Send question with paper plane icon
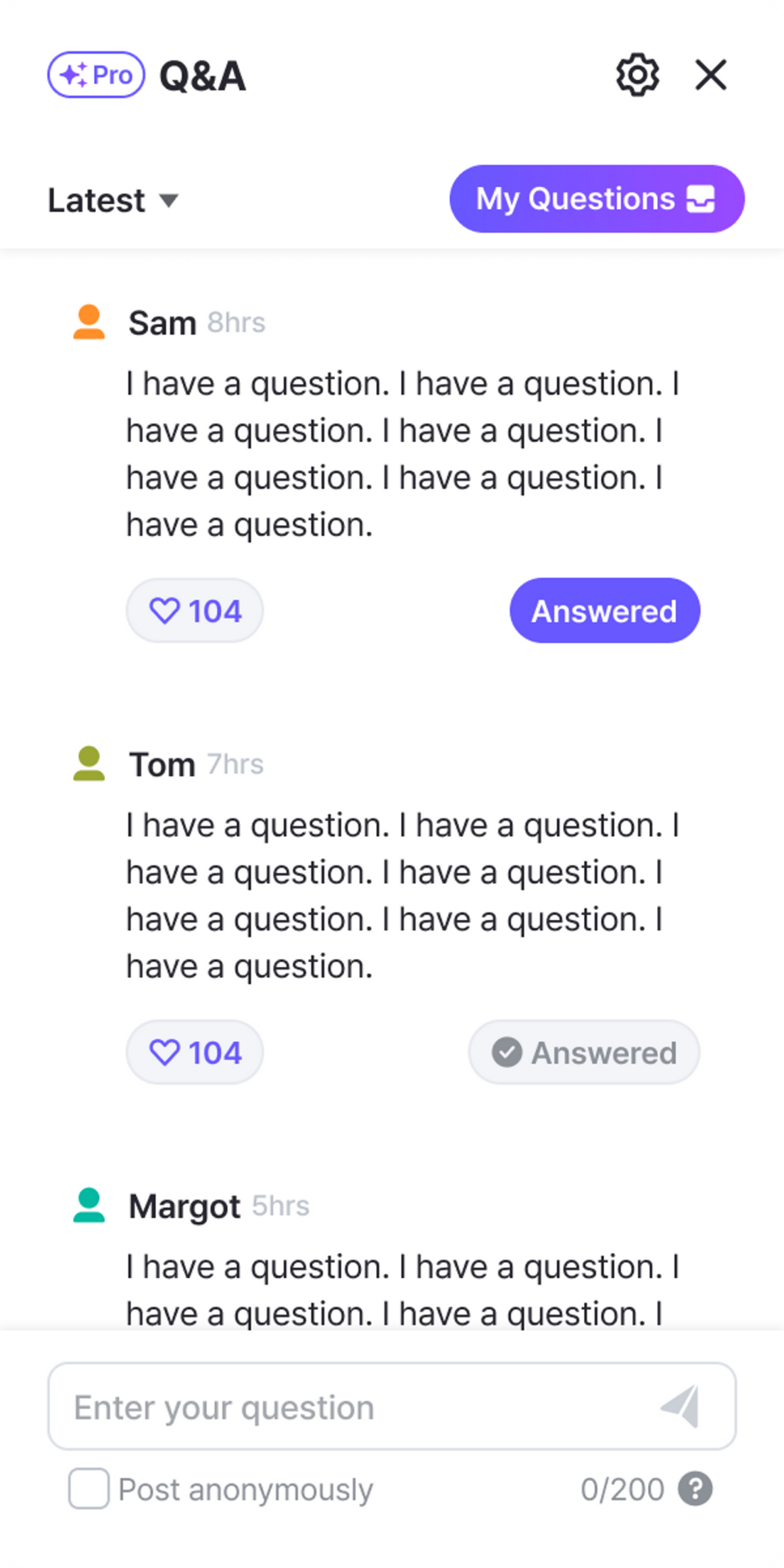 (x=681, y=1406)
